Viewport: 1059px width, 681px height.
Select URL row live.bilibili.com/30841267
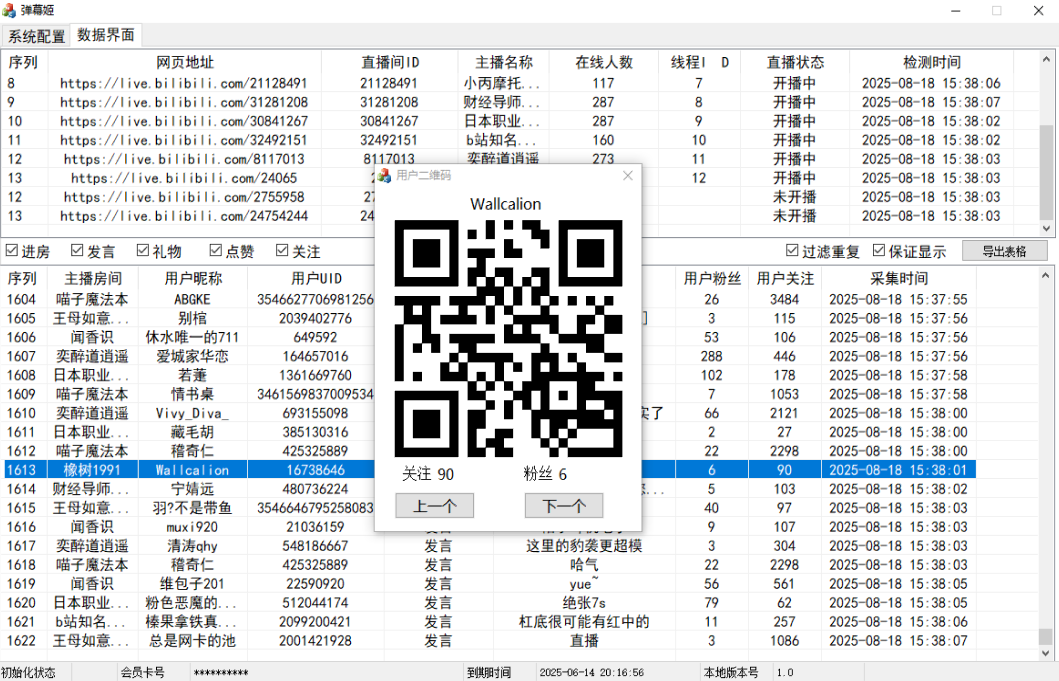click(184, 121)
